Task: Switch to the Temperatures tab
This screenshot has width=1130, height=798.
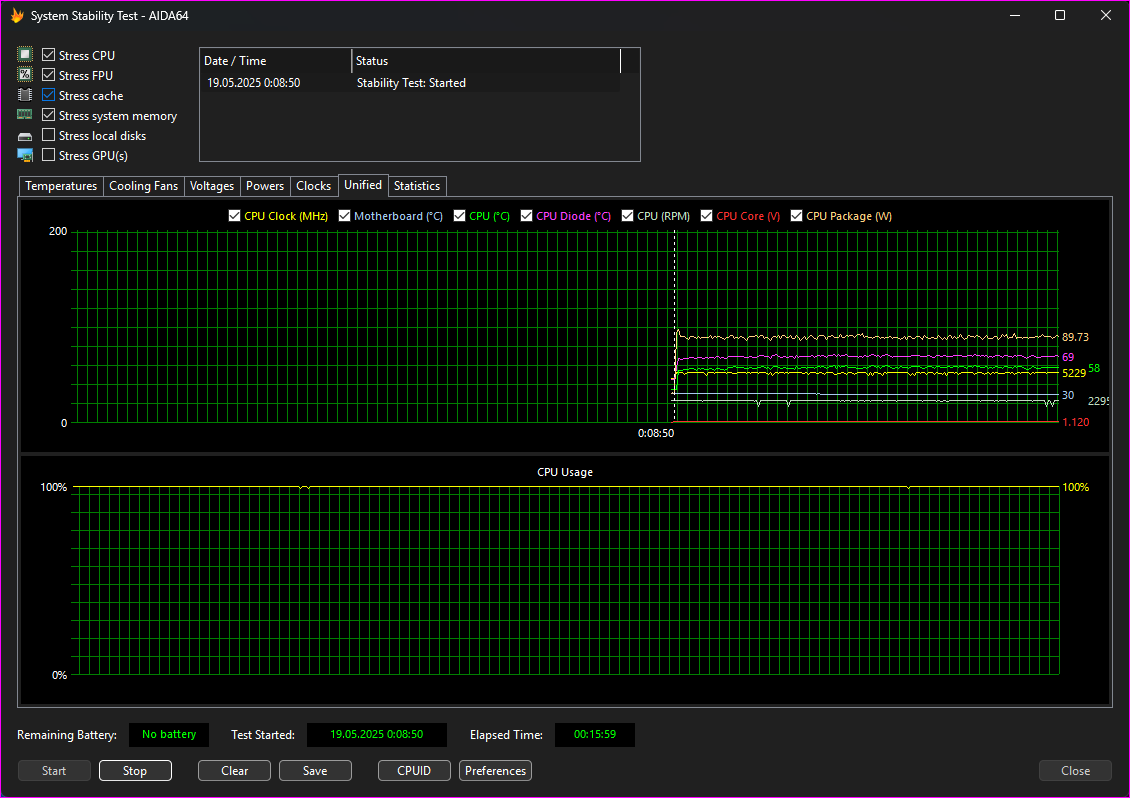Action: tap(61, 186)
